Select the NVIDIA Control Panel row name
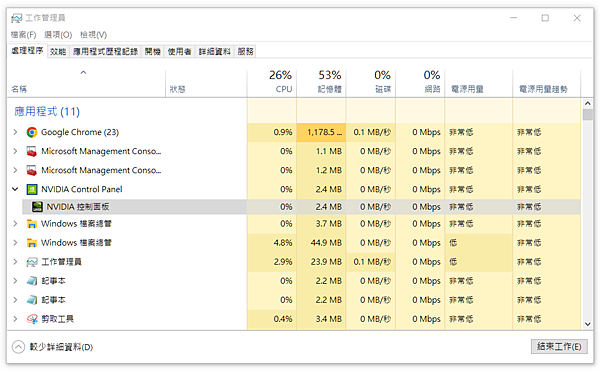This screenshot has width=600, height=373. pyautogui.click(x=82, y=189)
